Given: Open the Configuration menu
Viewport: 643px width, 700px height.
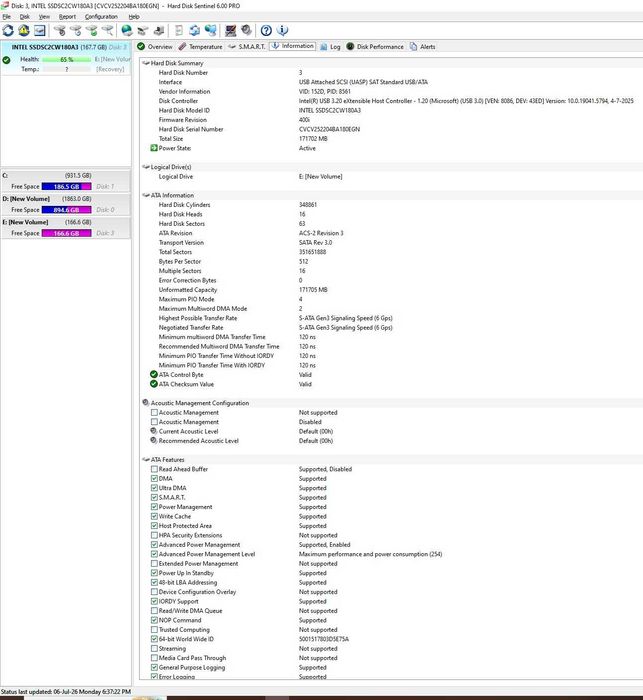Looking at the screenshot, I should coord(101,17).
